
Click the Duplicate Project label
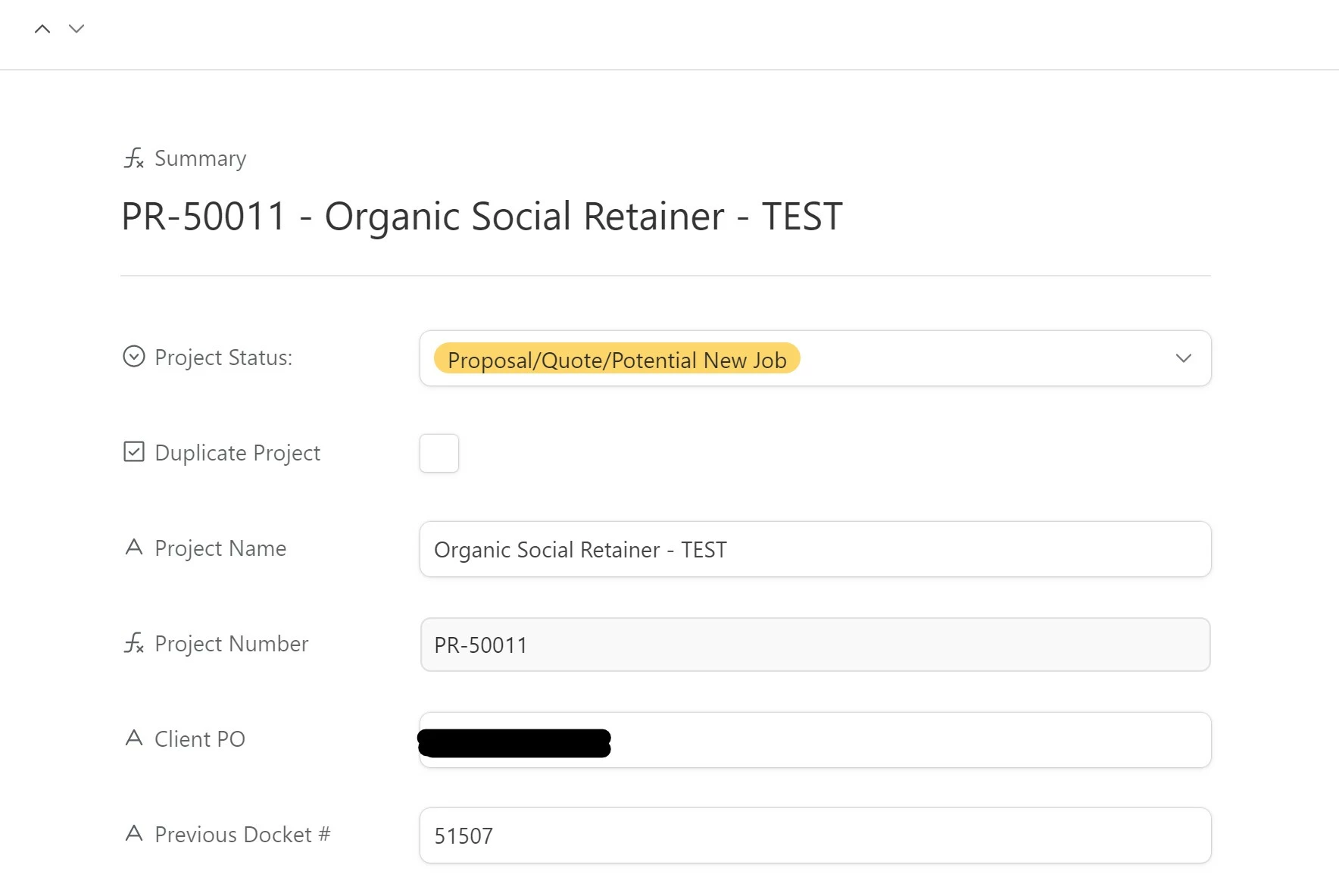(x=238, y=453)
